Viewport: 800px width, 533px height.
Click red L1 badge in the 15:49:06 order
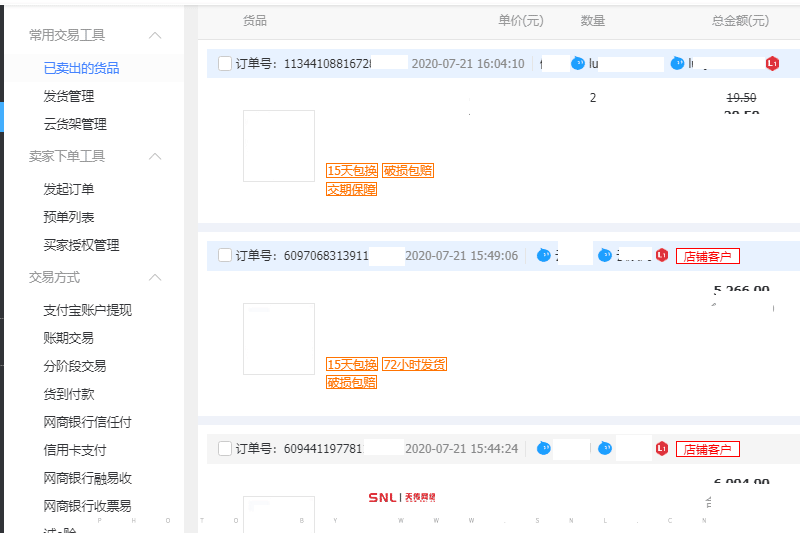[x=661, y=255]
